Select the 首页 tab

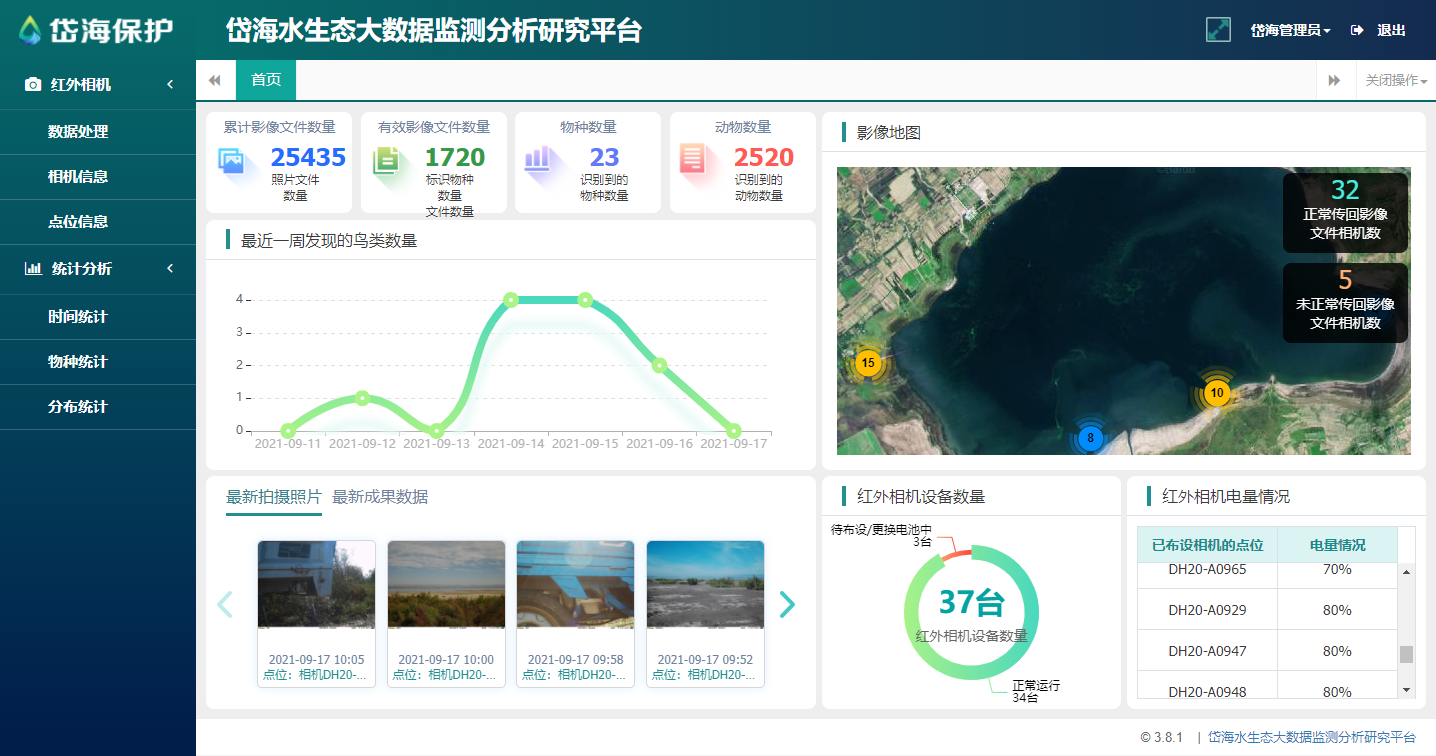266,80
